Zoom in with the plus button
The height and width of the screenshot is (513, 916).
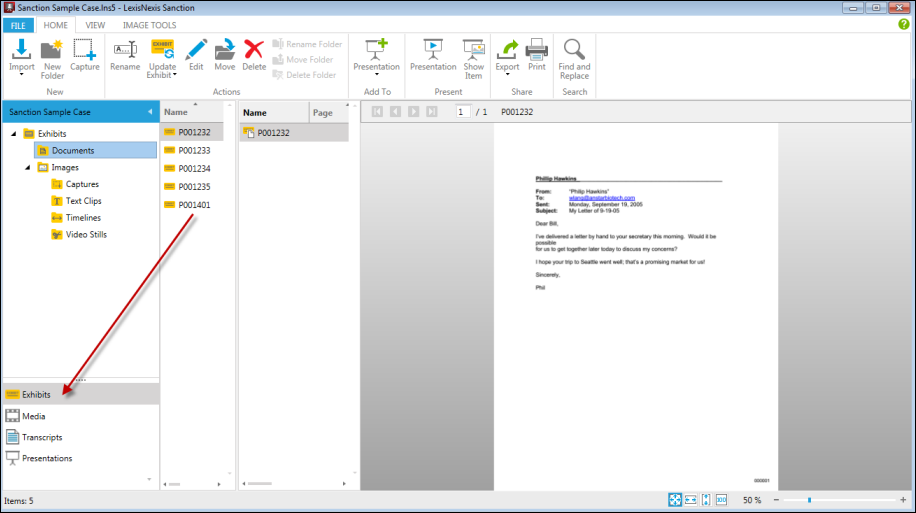click(x=903, y=500)
